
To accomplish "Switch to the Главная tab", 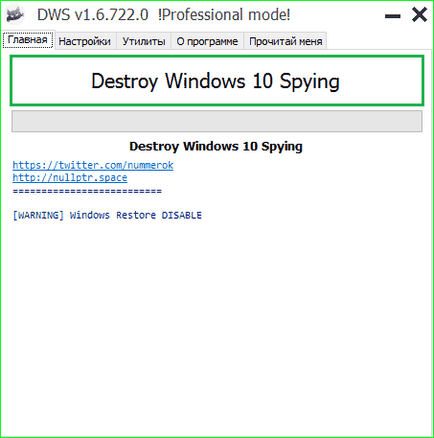I will point(28,40).
